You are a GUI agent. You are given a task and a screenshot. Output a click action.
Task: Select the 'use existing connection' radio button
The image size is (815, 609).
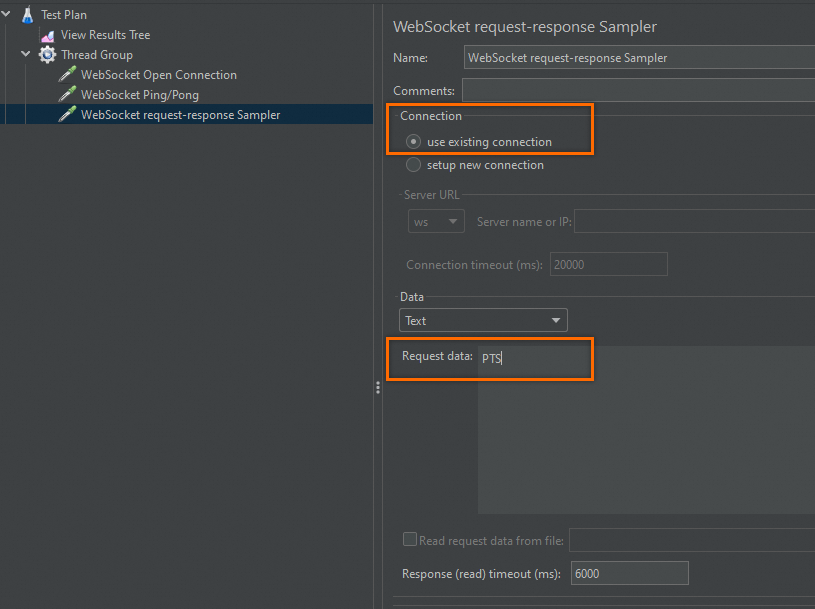[414, 142]
